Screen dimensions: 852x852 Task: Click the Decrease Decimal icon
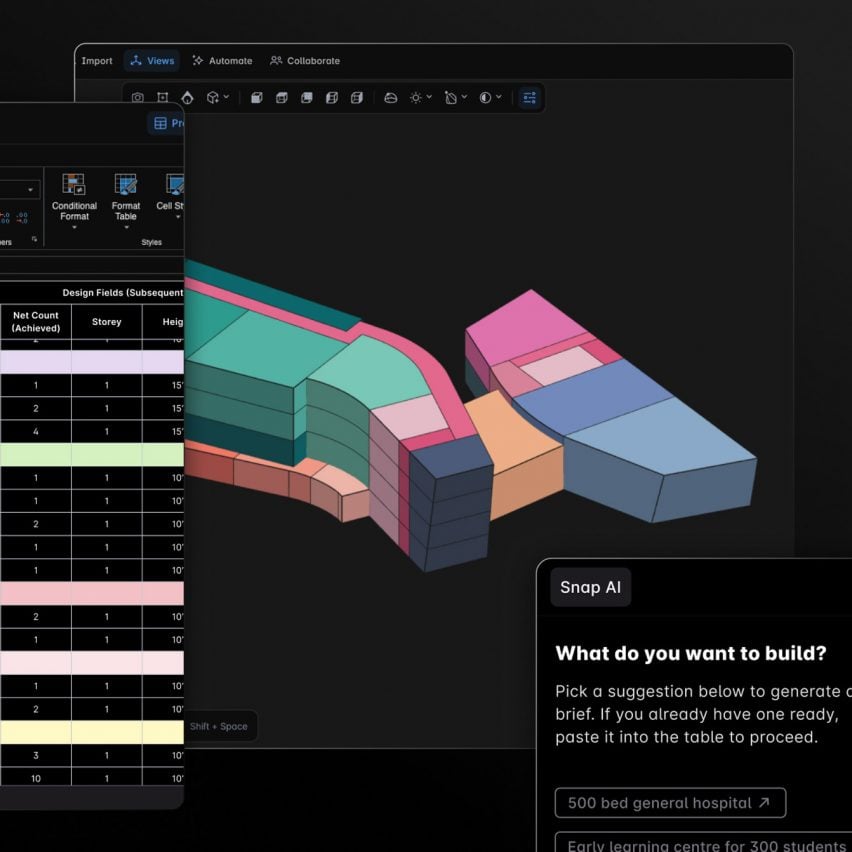pyautogui.click(x=22, y=218)
